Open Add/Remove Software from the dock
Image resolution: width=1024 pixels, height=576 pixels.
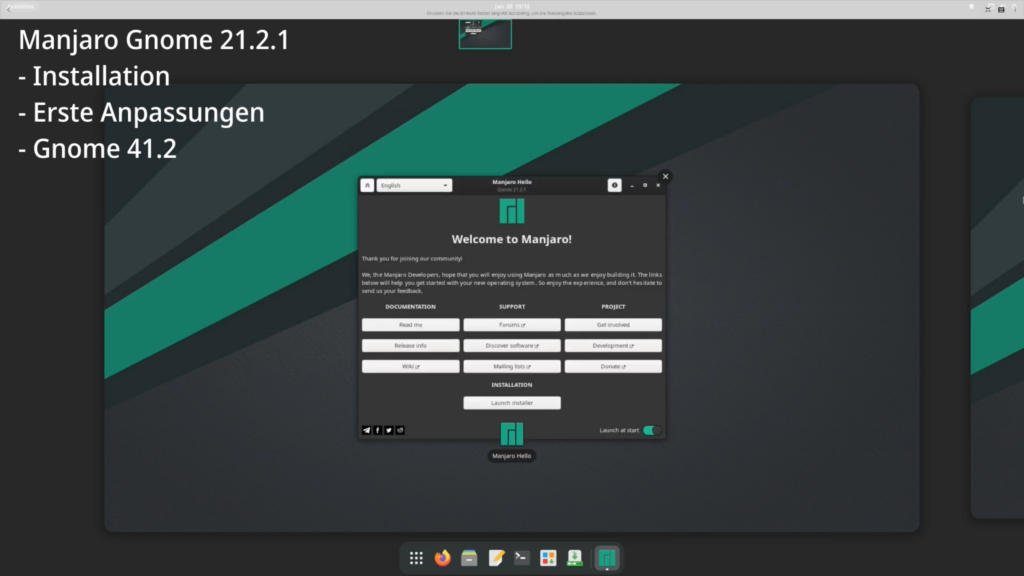coord(548,558)
